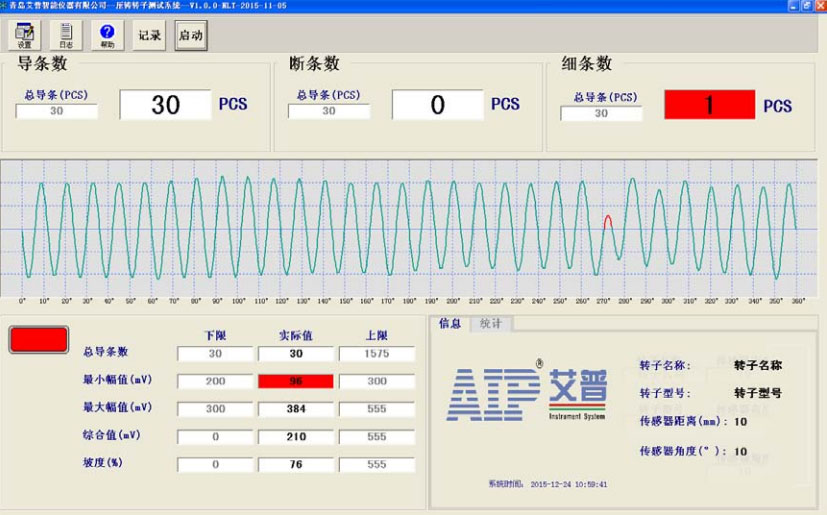The height and width of the screenshot is (515, 827).
Task: Click the 最大幅值 actual value field showing 384
Action: (296, 409)
